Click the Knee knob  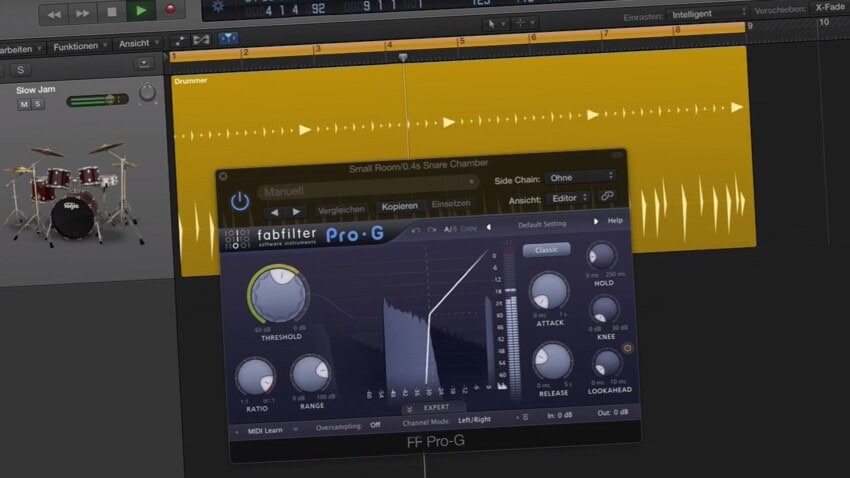[x=604, y=311]
